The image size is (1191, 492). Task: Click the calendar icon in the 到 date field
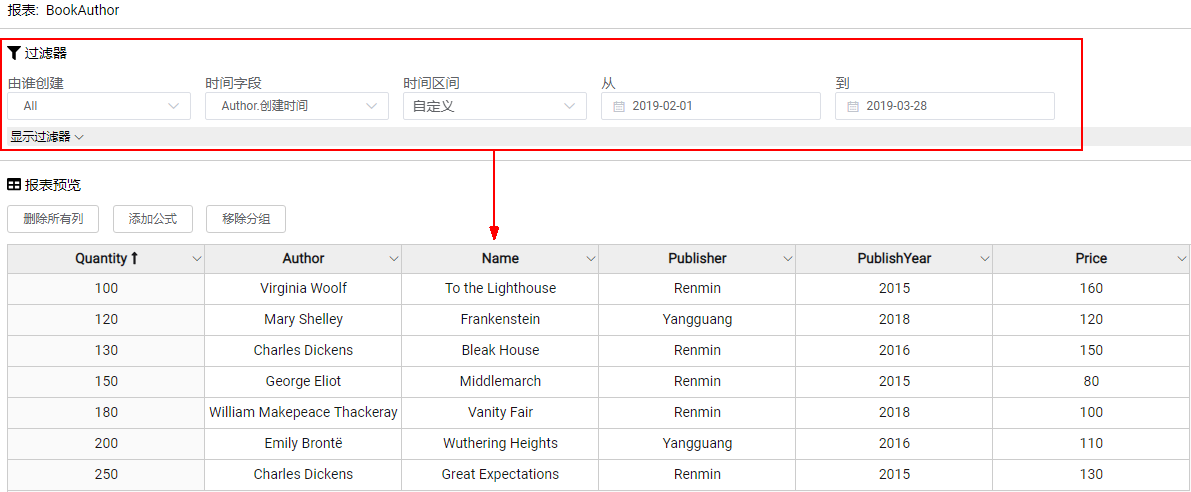pyautogui.click(x=852, y=106)
